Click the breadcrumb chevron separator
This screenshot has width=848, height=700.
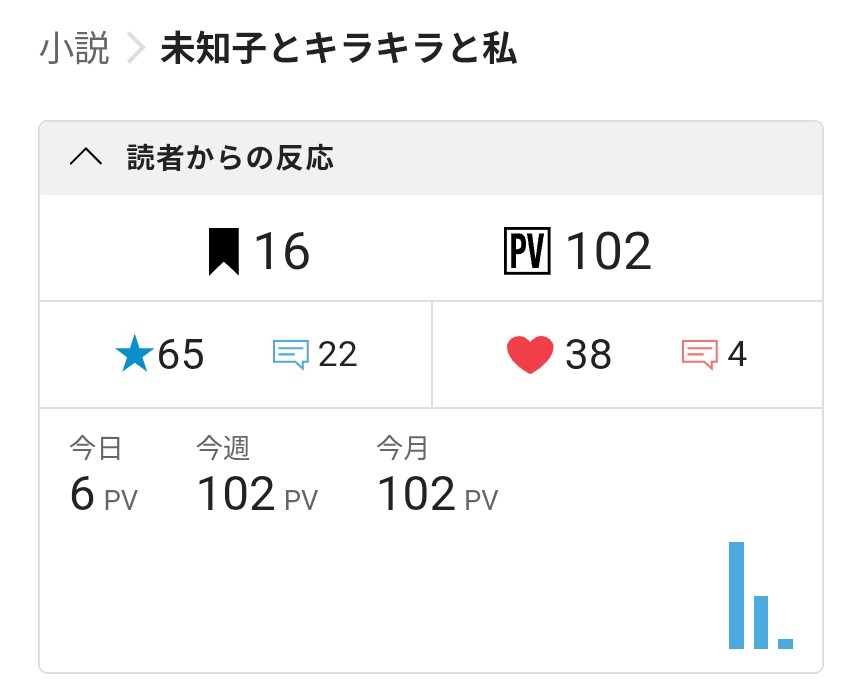coord(136,50)
